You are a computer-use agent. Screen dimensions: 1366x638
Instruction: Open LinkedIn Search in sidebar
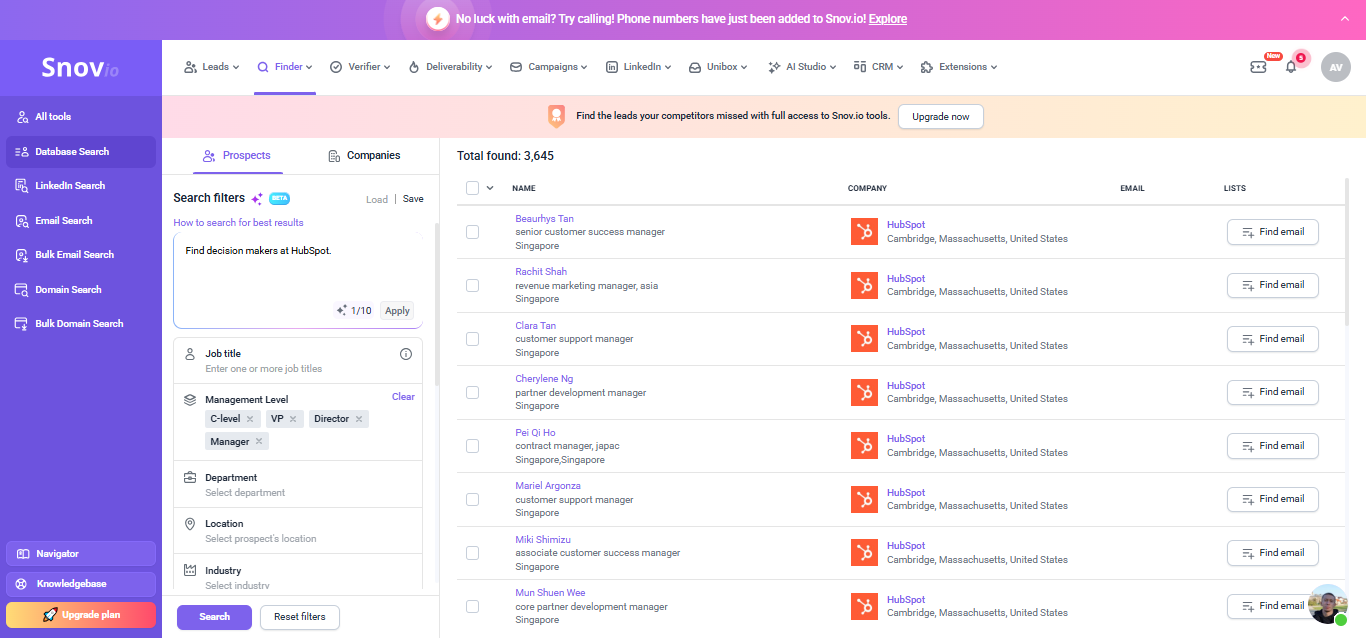pyautogui.click(x=81, y=186)
